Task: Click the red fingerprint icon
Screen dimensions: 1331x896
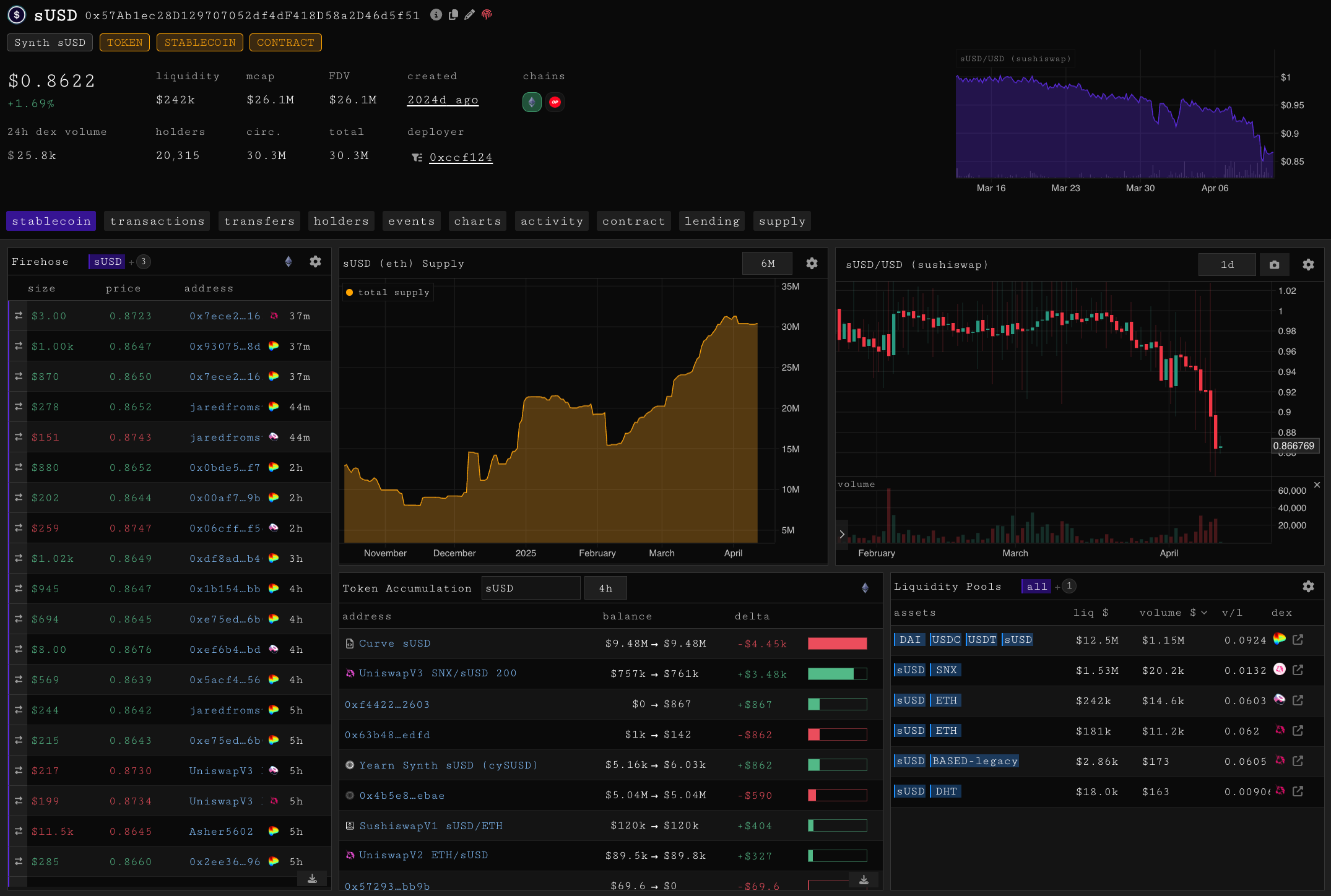Action: pyautogui.click(x=487, y=15)
